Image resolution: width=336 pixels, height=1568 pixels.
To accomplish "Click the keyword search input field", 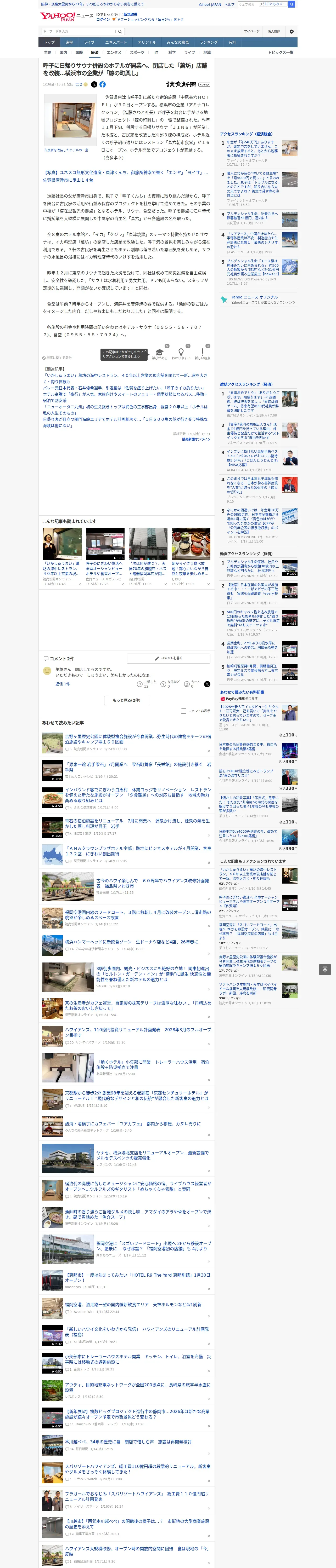I will click(x=79, y=31).
